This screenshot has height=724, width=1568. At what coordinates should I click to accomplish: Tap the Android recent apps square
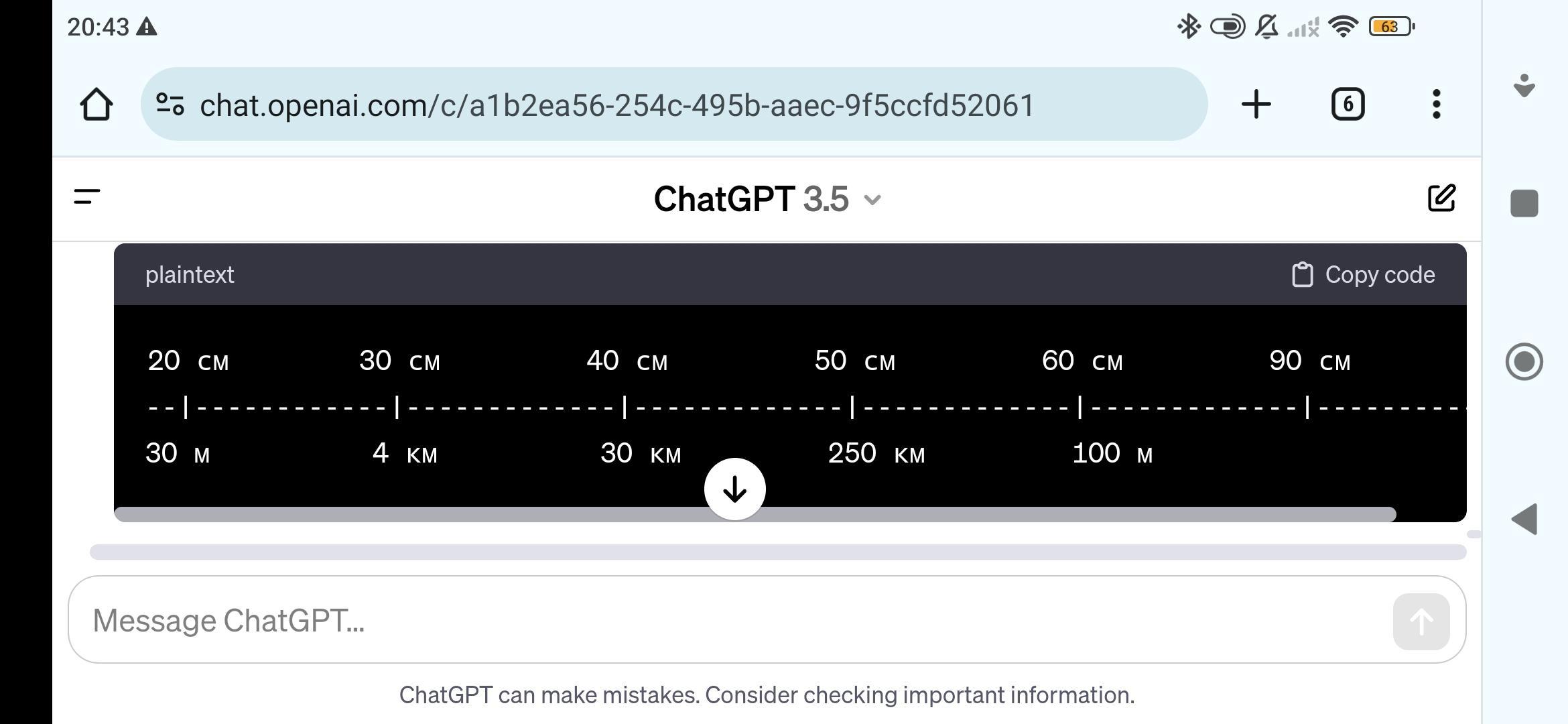1524,203
